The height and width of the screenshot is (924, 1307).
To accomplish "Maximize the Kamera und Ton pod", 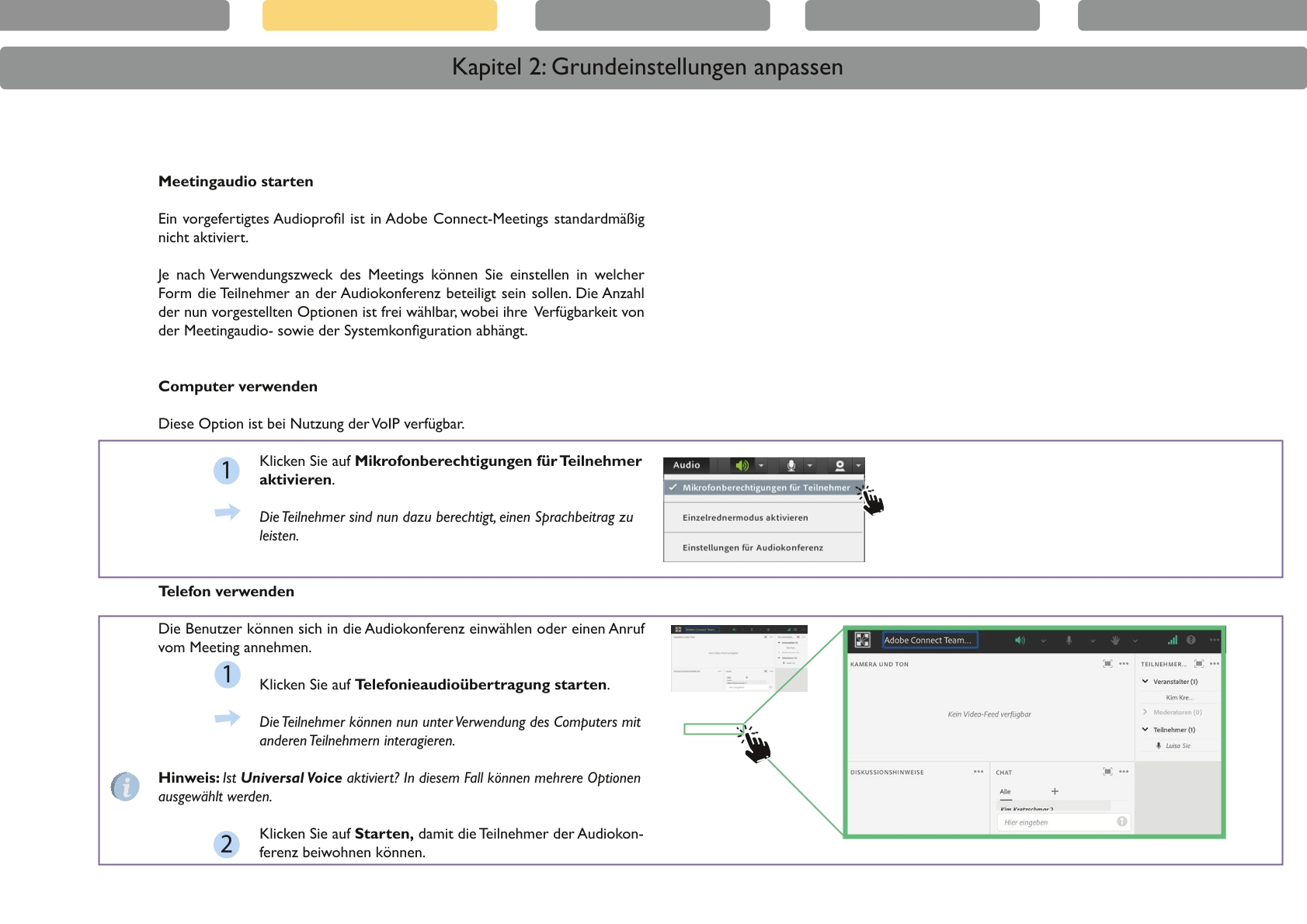I will pos(1107,664).
